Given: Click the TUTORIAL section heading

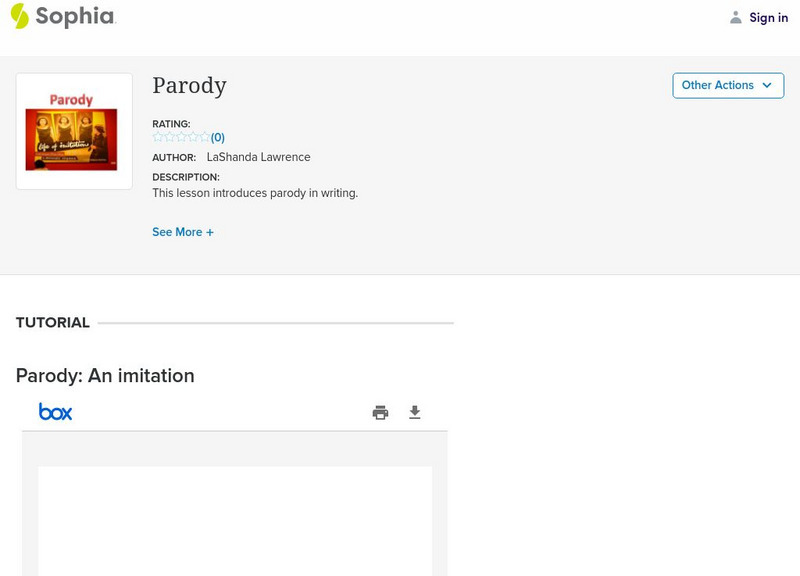Looking at the screenshot, I should 53,323.
